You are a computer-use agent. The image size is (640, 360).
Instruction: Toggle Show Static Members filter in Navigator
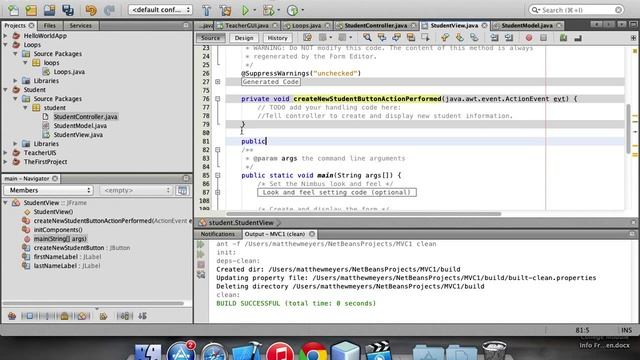(x=47, y=316)
